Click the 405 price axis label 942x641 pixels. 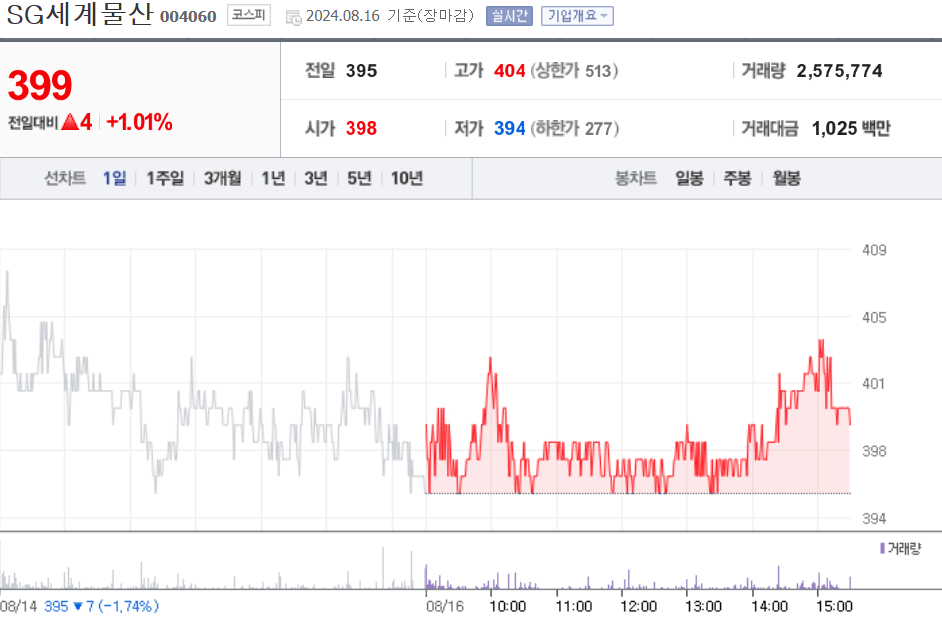(x=874, y=317)
